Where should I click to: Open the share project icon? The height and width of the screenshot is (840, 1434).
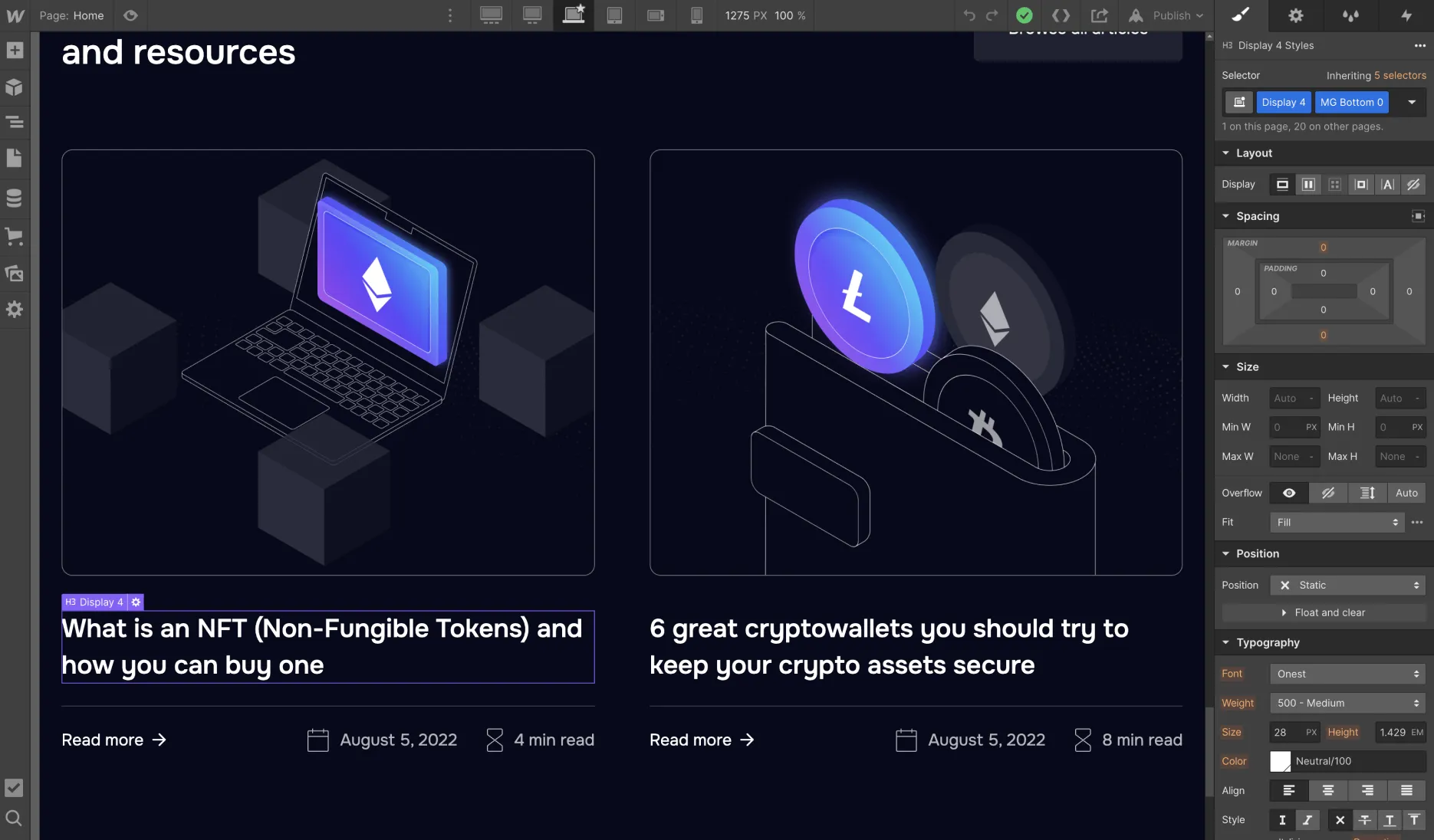(1100, 15)
